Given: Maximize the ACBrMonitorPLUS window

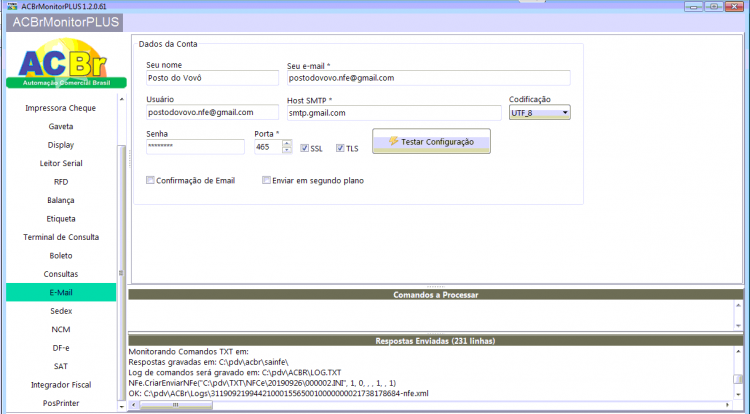Looking at the screenshot, I should (x=714, y=6).
